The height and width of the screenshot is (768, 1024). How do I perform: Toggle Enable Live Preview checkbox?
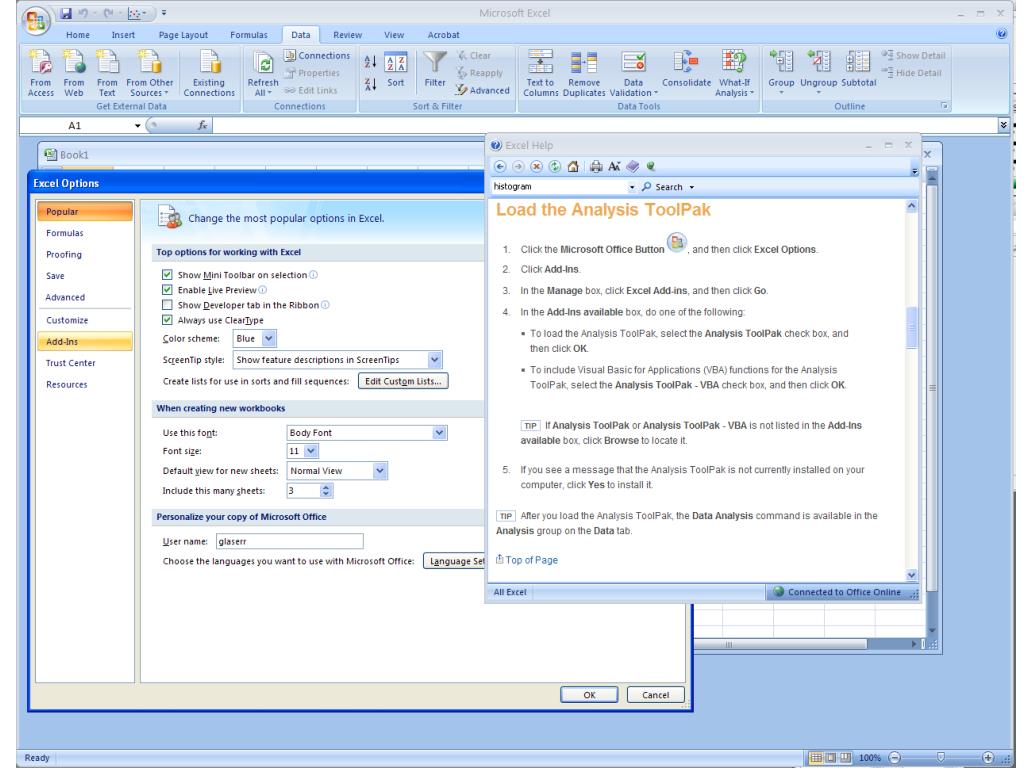(167, 290)
